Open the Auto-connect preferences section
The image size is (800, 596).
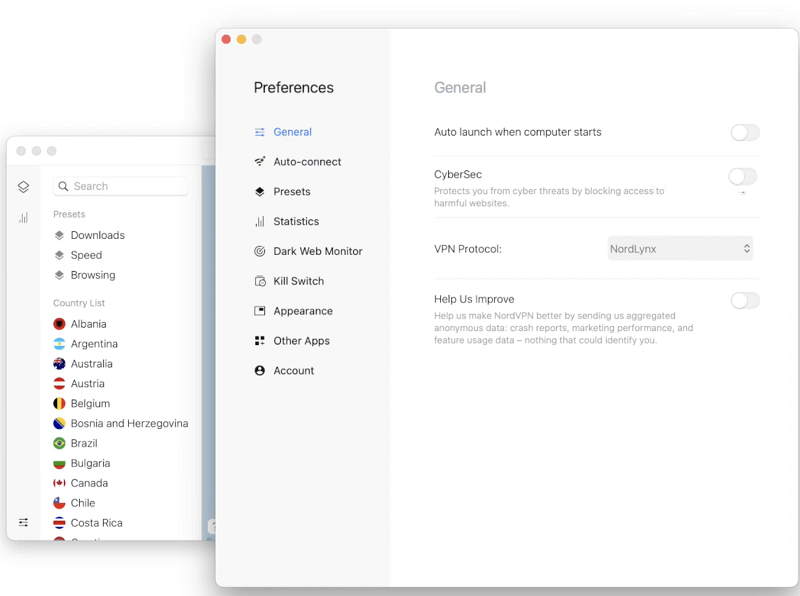tap(307, 162)
